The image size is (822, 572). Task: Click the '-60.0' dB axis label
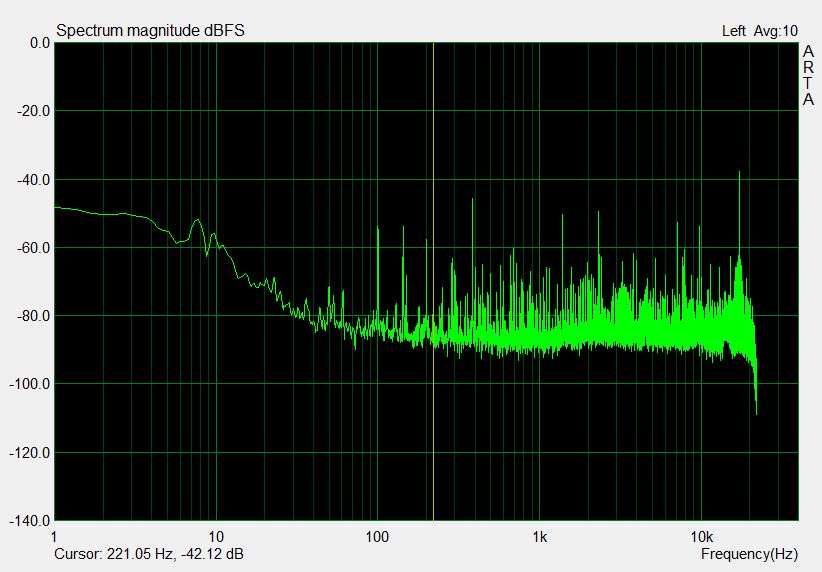(34, 247)
